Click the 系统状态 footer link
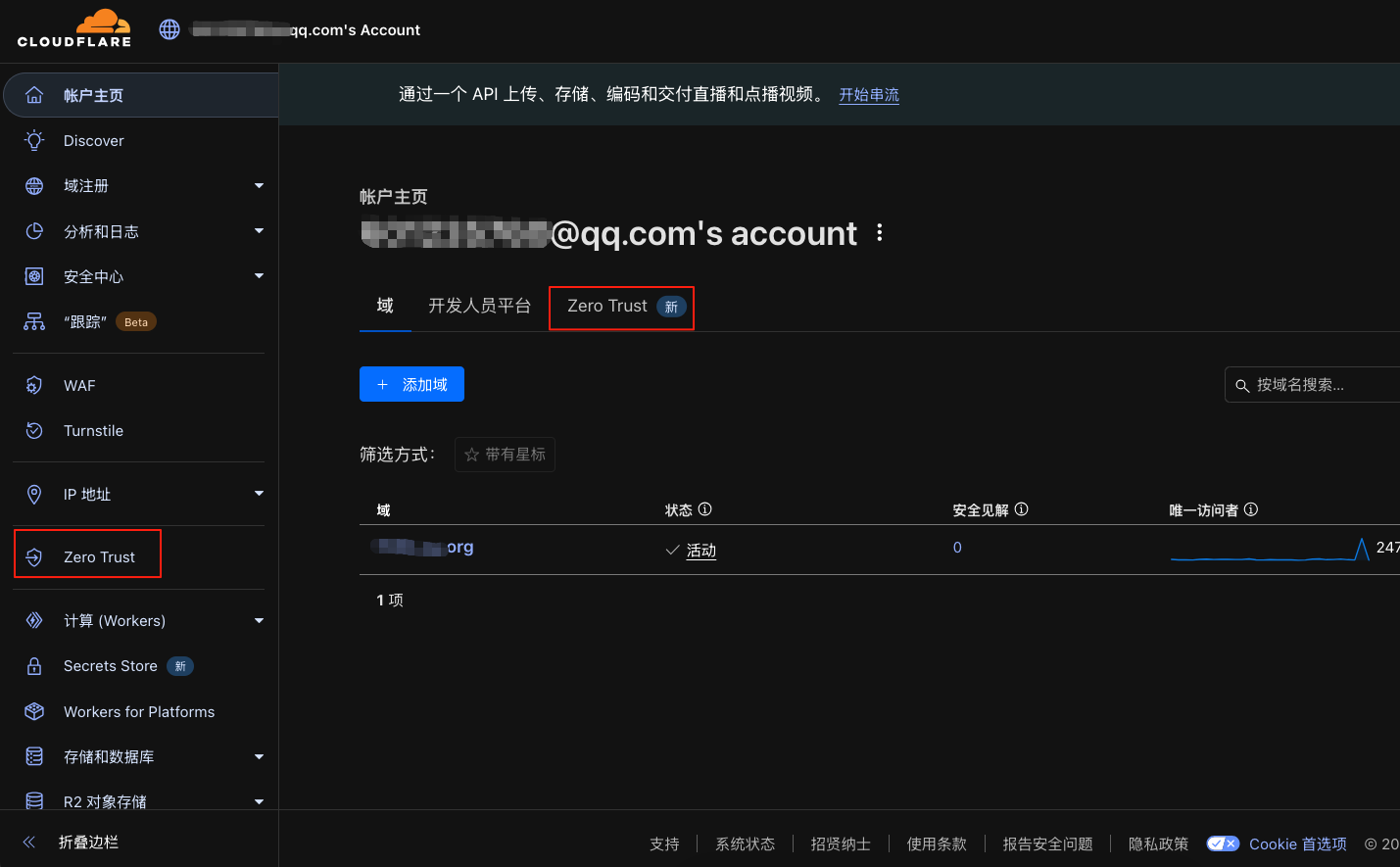Image resolution: width=1400 pixels, height=867 pixels. click(x=745, y=843)
